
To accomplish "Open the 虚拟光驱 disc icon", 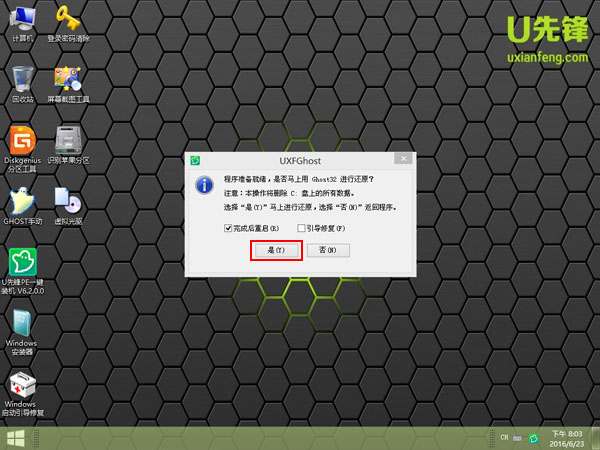I will (68, 206).
